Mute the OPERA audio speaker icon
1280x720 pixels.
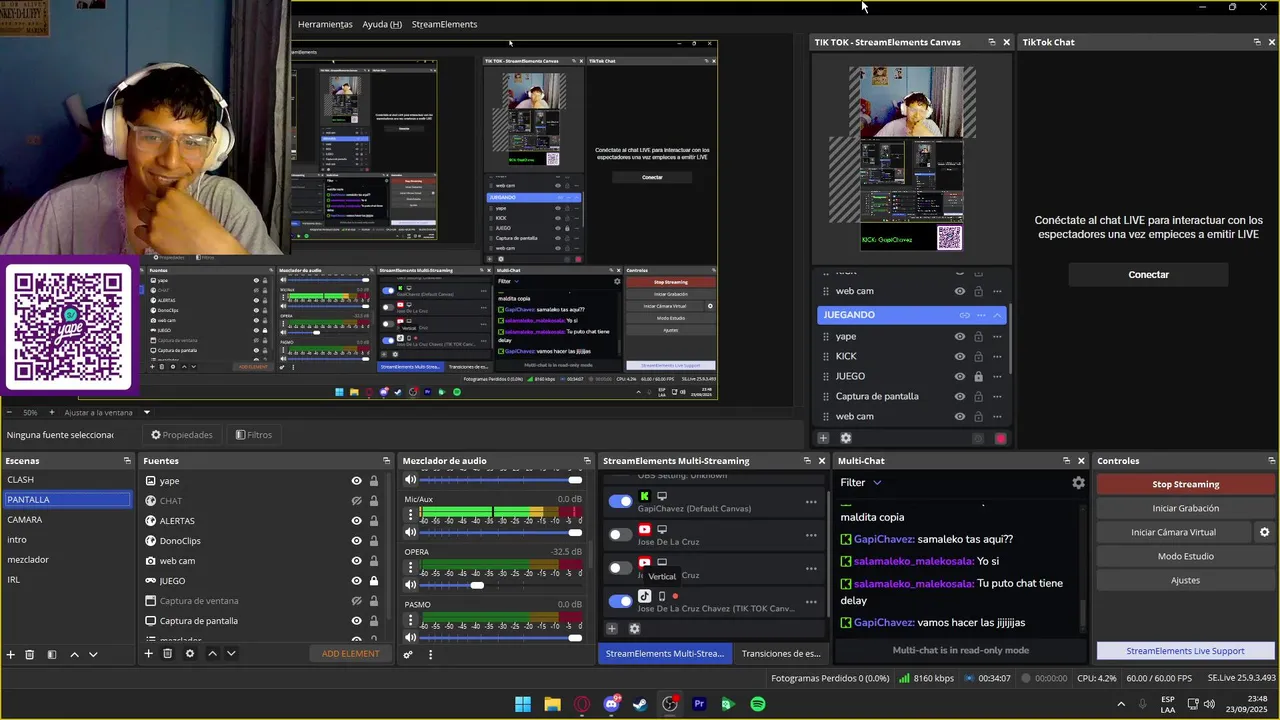[x=410, y=585]
